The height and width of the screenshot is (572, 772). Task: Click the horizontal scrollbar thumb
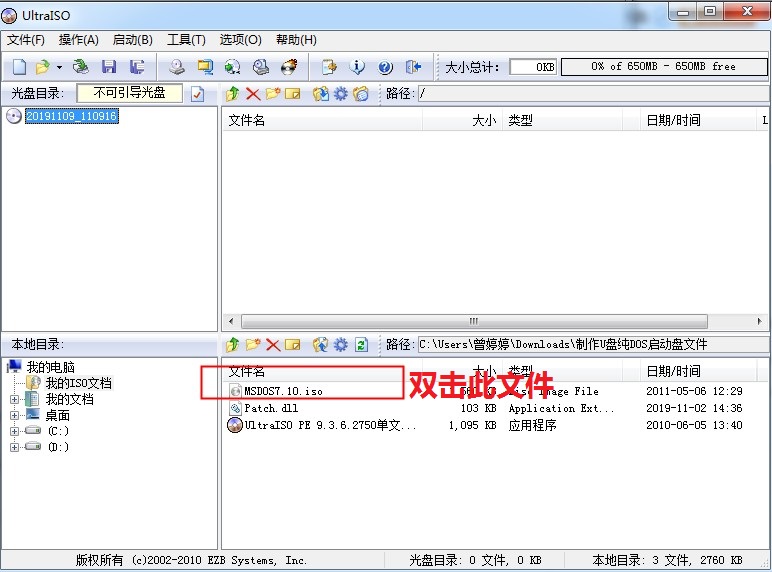[474, 321]
